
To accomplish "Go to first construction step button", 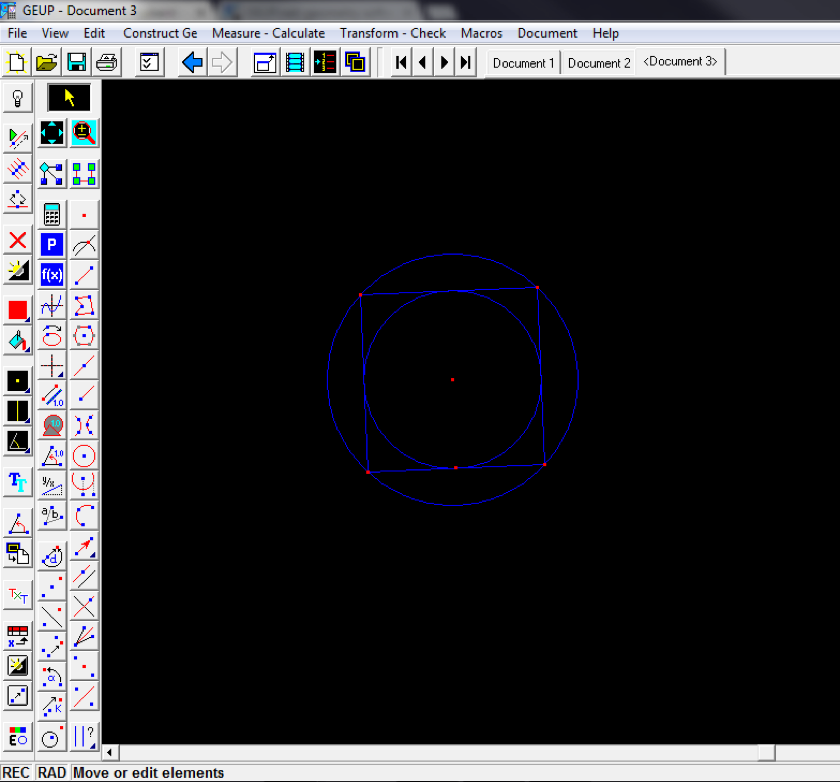I will 400,63.
